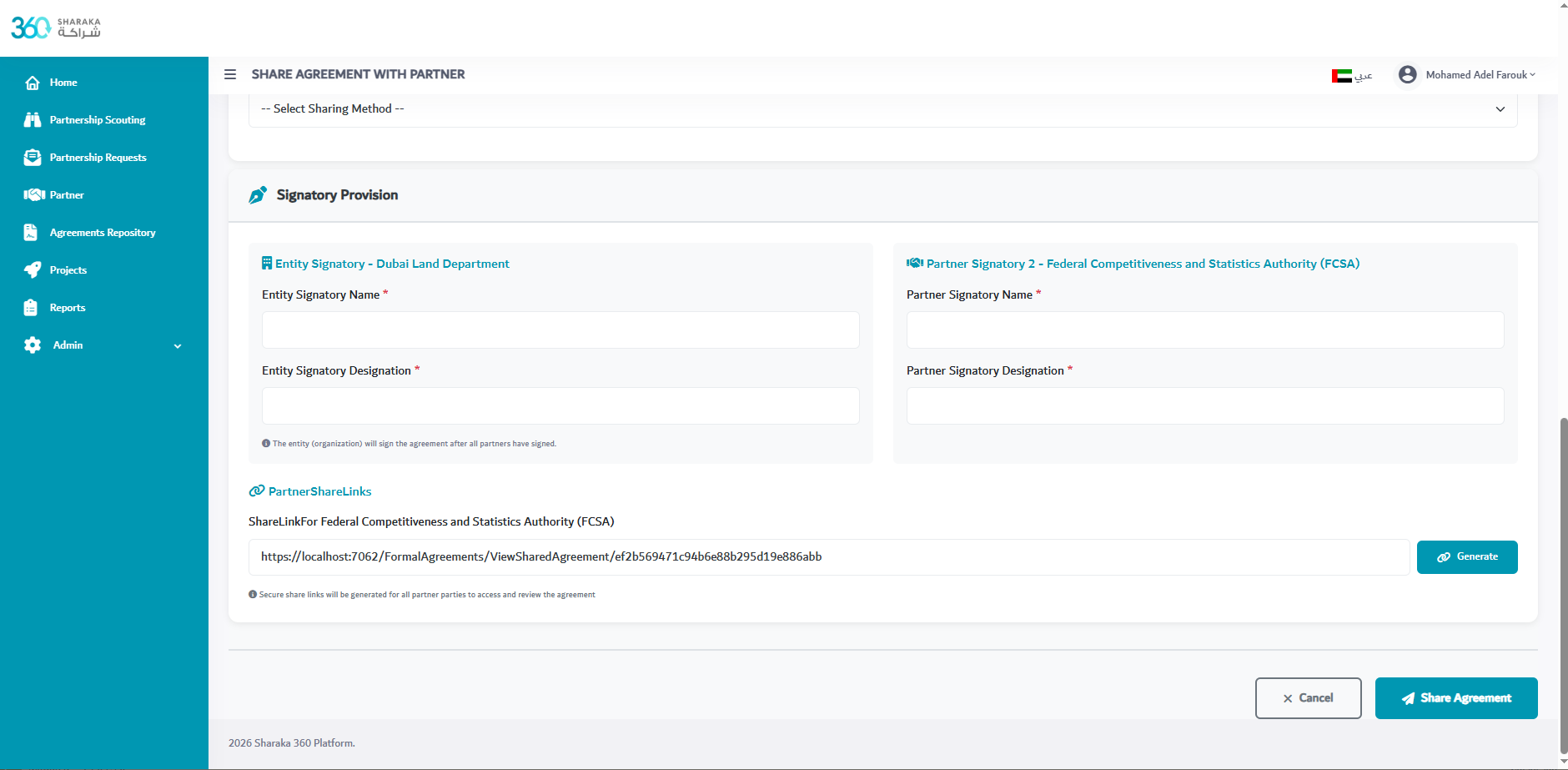This screenshot has height=770, width=1568.
Task: Click the handshake icon beside Partner Signatory 2
Action: coord(915,264)
